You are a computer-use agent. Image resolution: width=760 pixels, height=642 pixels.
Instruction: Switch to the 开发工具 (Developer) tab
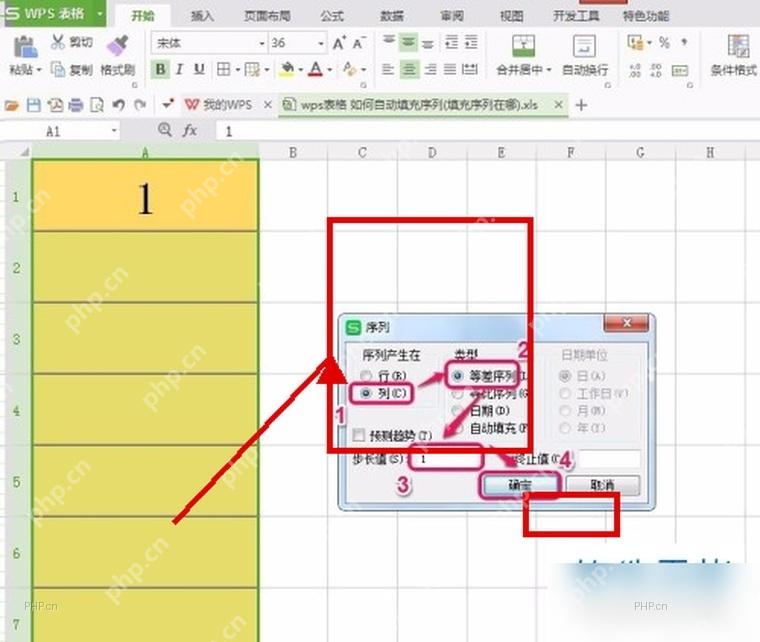[576, 16]
